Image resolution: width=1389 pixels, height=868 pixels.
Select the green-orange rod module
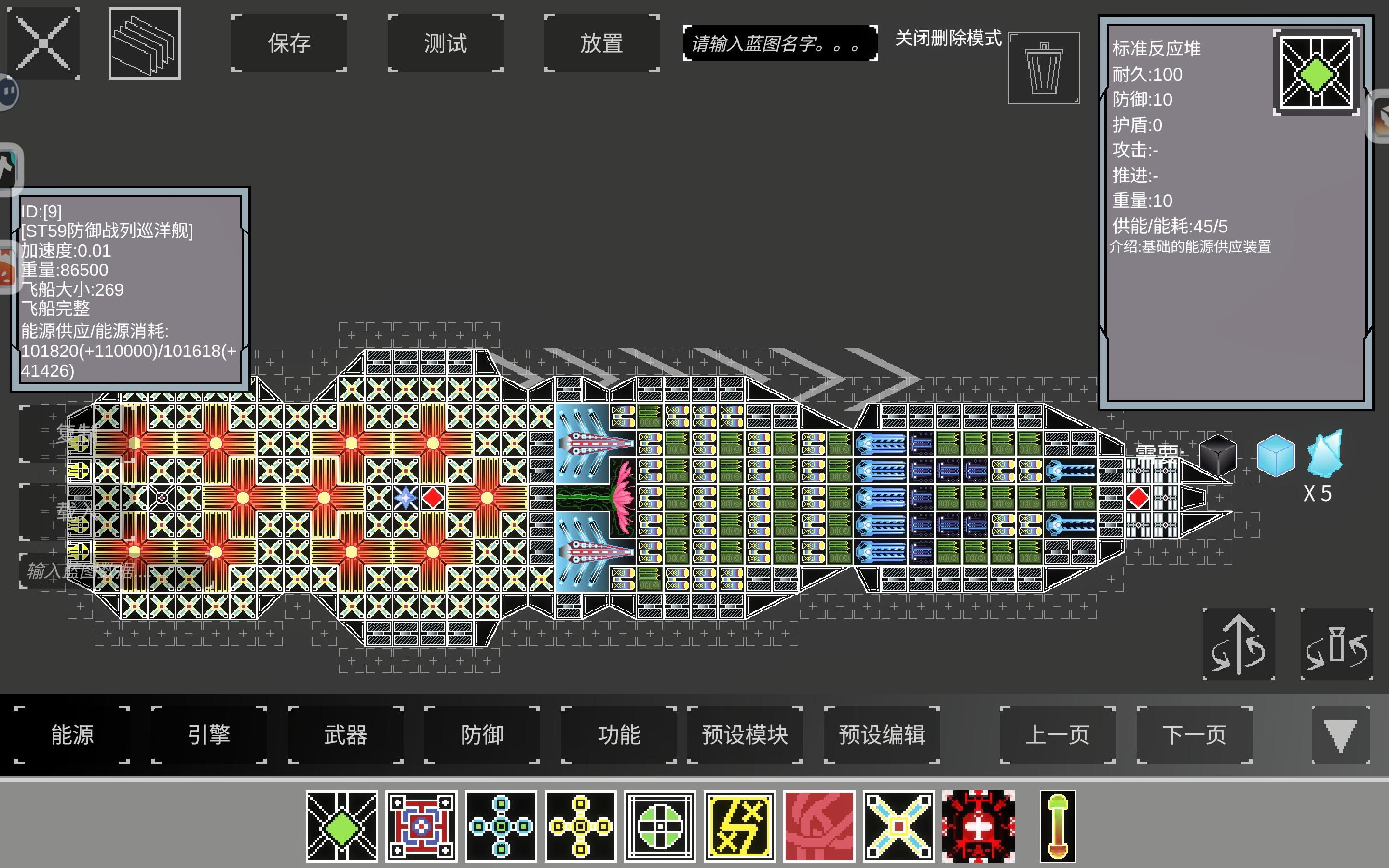(1057, 826)
